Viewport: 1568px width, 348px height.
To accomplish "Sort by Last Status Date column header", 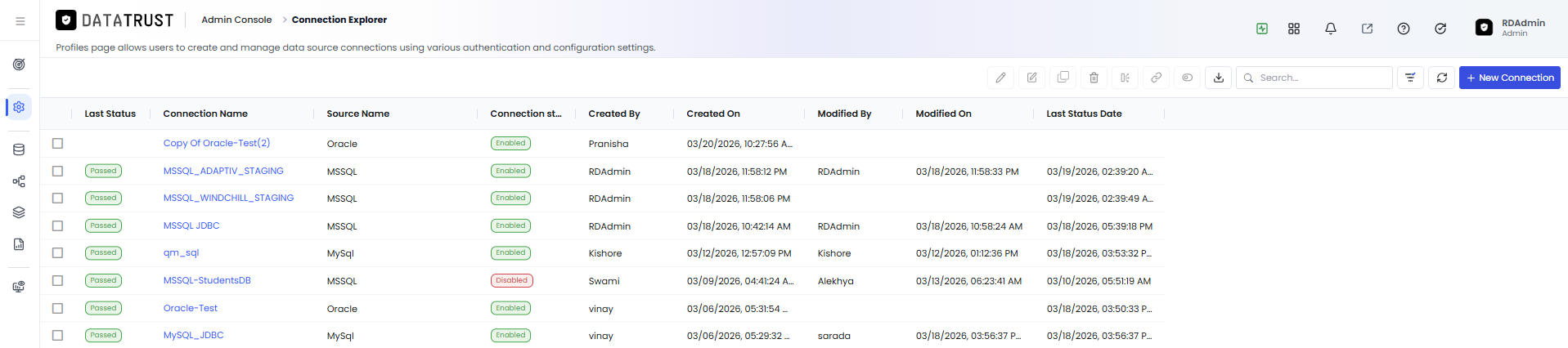I will pyautogui.click(x=1084, y=114).
